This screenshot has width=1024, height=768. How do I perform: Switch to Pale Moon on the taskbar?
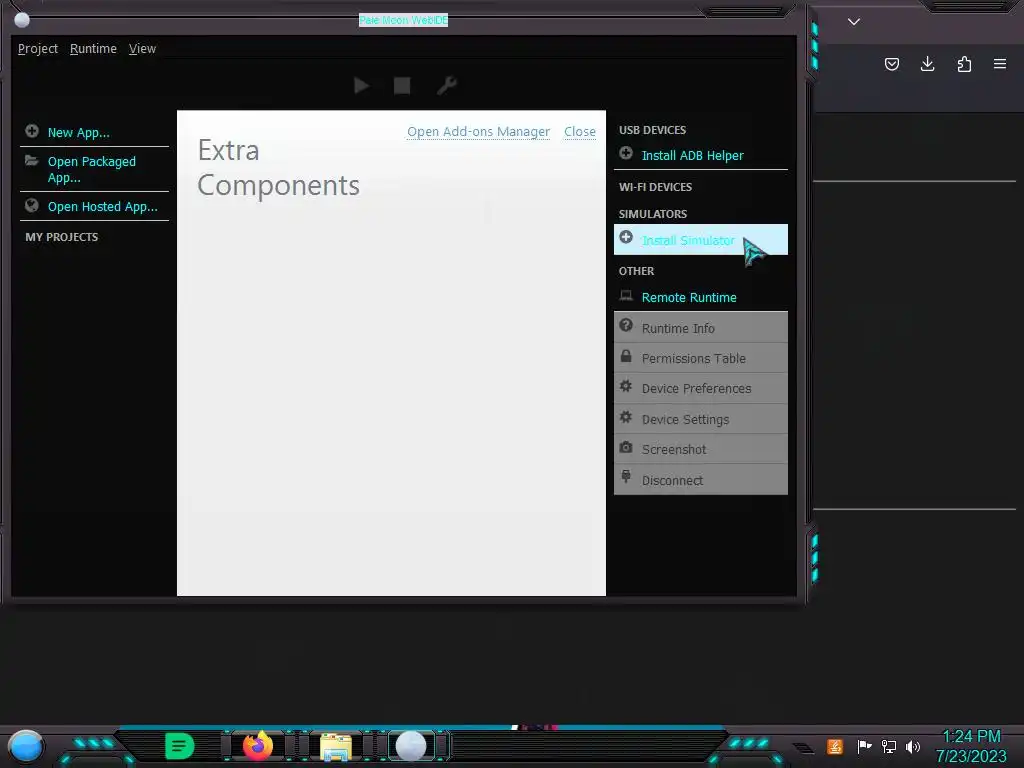pos(411,746)
